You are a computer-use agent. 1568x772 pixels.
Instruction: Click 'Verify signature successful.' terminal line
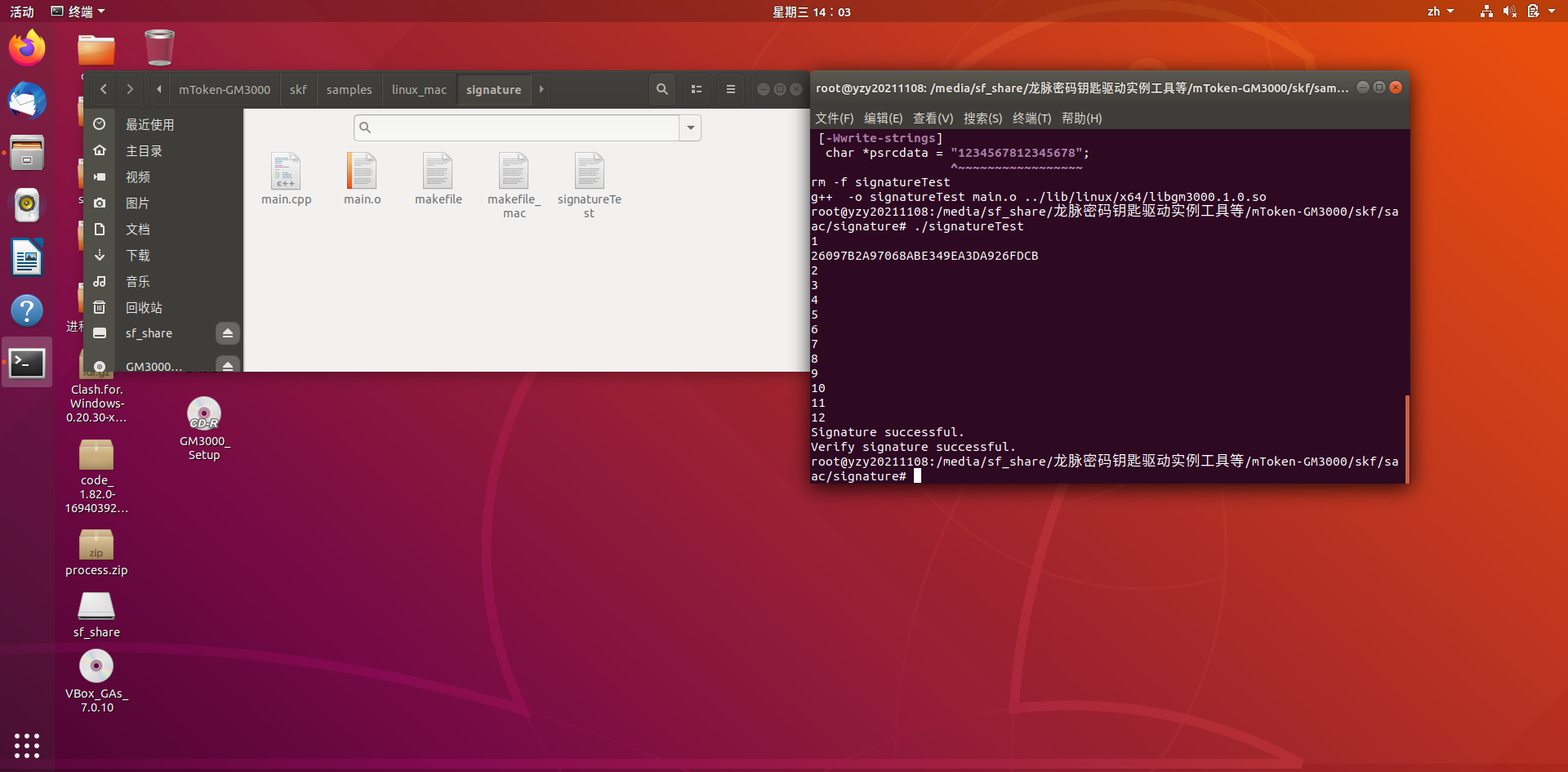coord(913,447)
